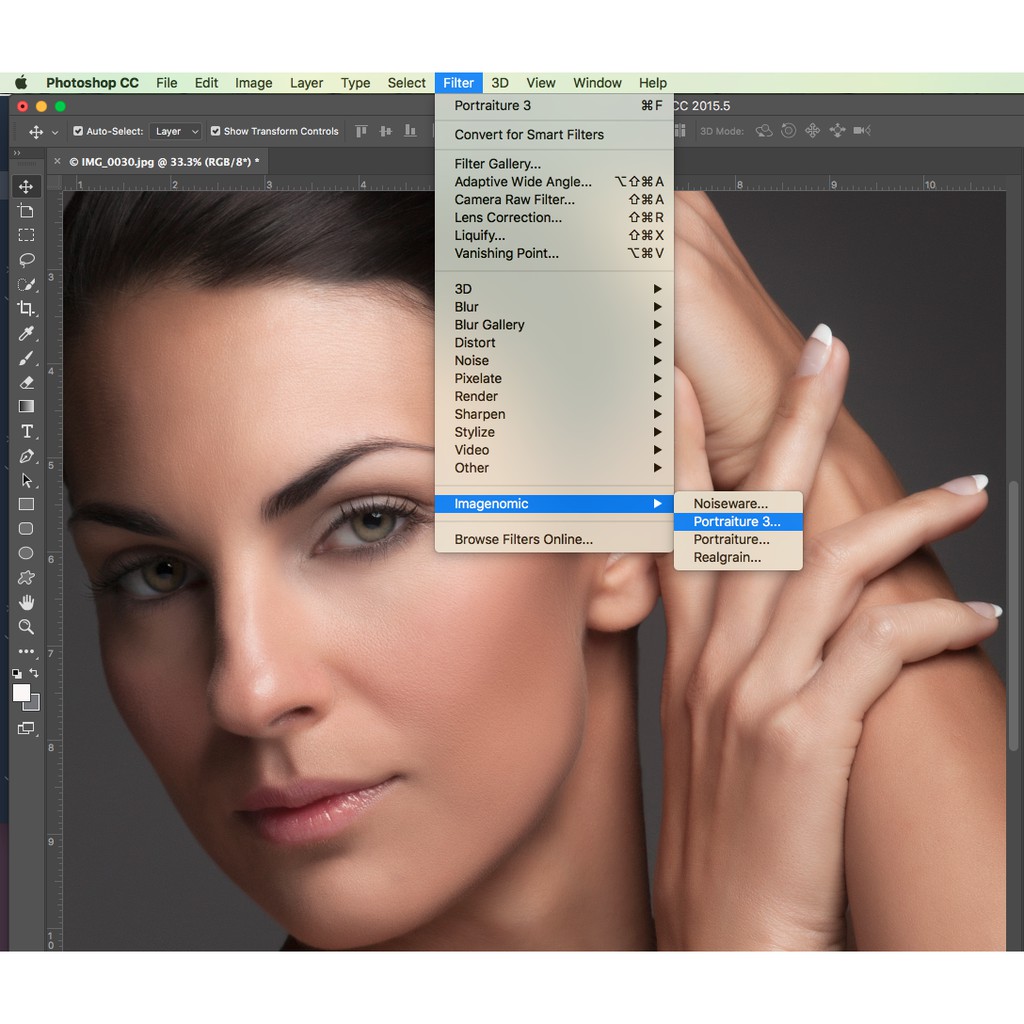Image resolution: width=1024 pixels, height=1024 pixels.
Task: Toggle Show Transform Controls checkbox
Action: point(215,131)
